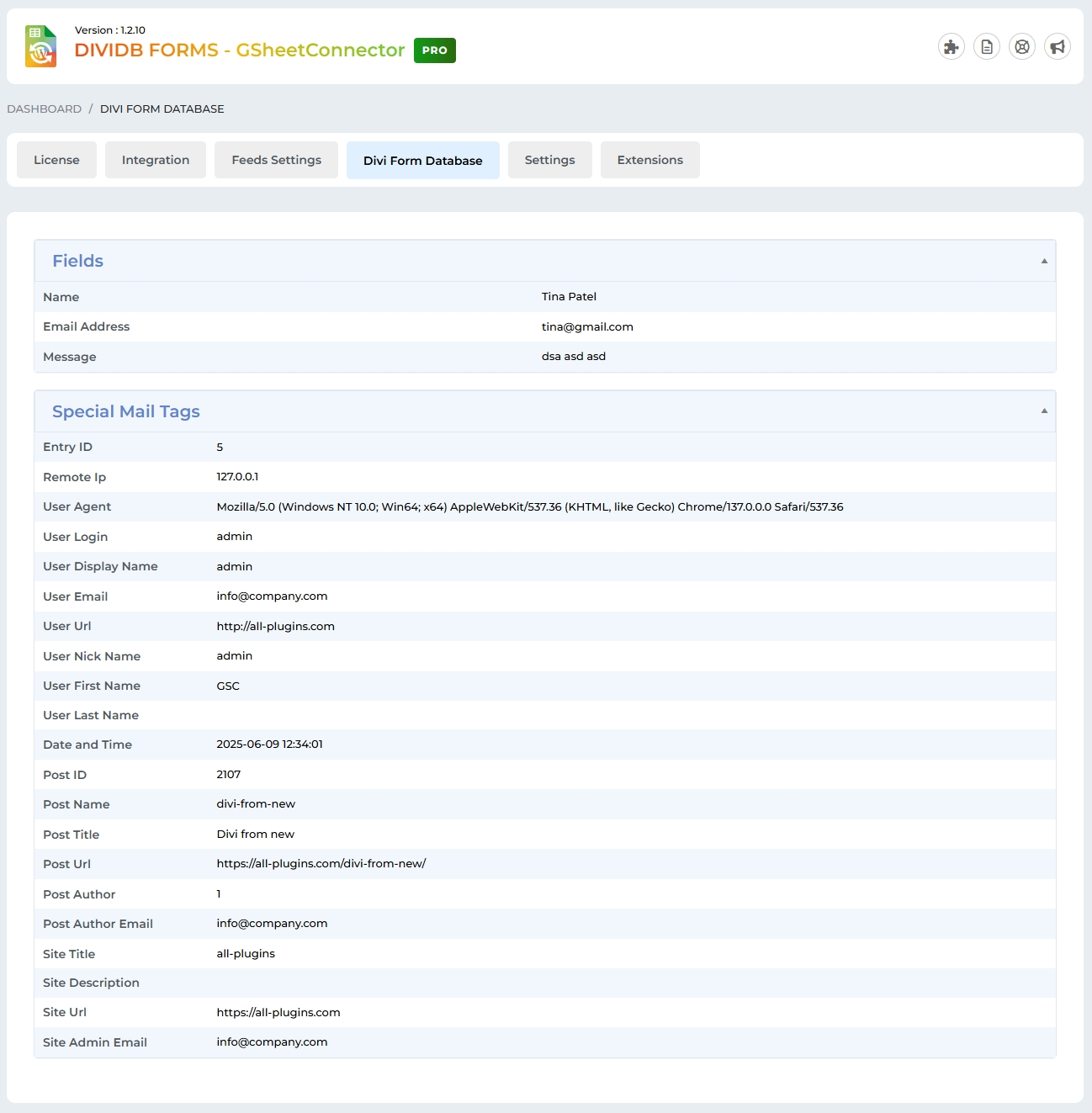This screenshot has width=1092, height=1113.
Task: Click the puzzle piece extensions icon
Action: tap(951, 47)
